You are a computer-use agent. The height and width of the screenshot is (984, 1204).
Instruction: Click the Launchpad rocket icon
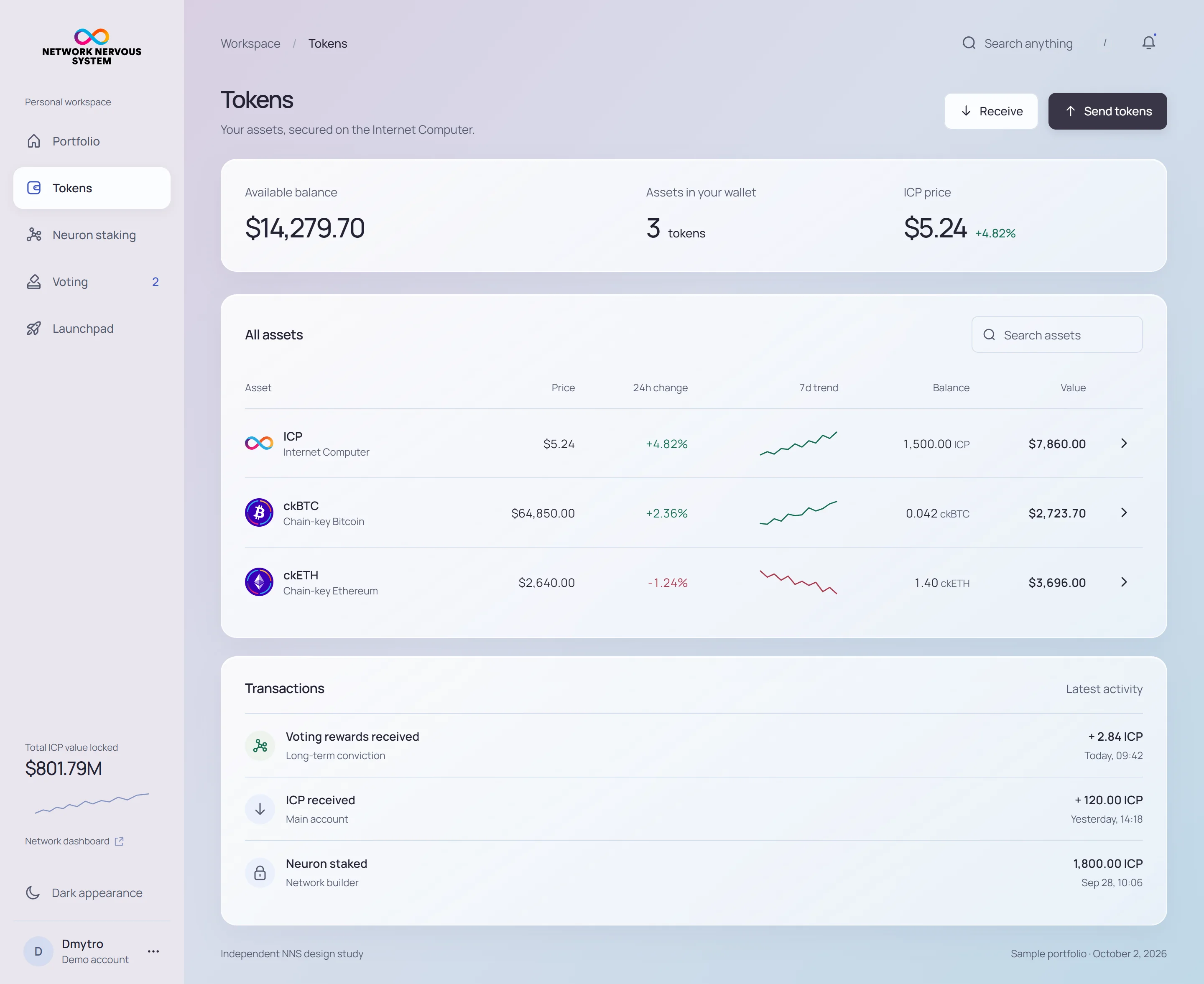[x=34, y=329]
